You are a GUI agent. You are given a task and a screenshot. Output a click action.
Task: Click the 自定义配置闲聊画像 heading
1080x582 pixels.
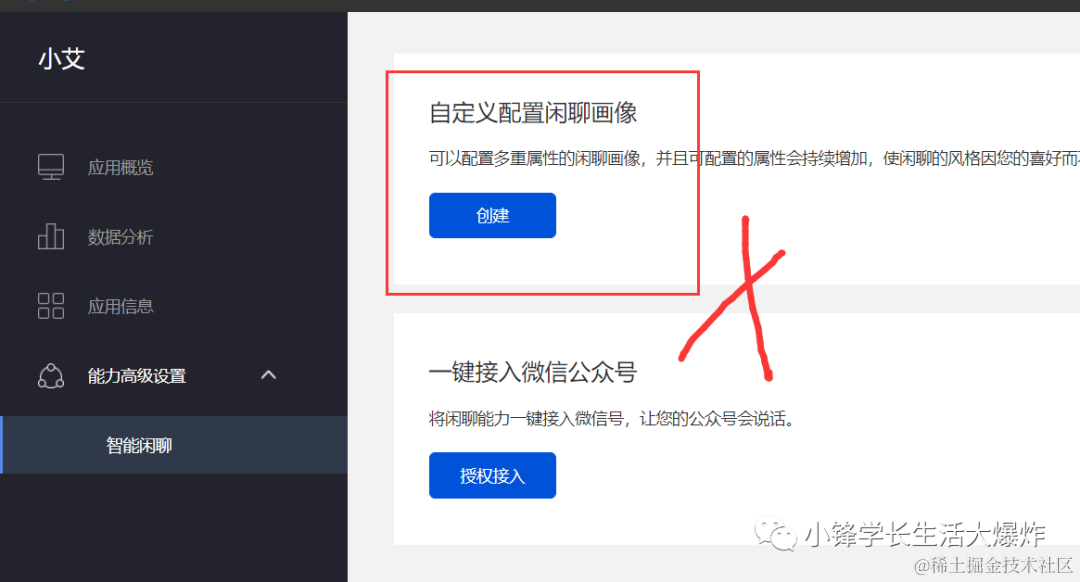[x=533, y=113]
